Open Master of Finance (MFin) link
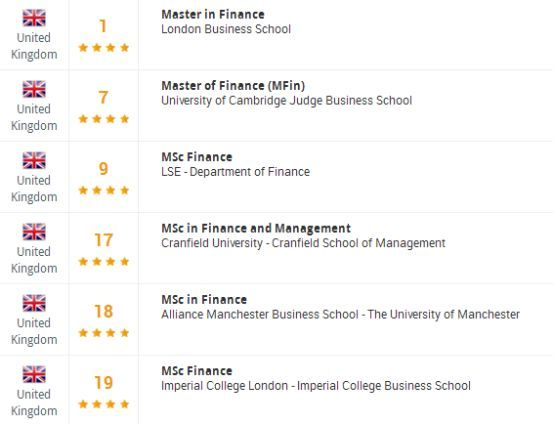The width and height of the screenshot is (554, 425). (233, 86)
